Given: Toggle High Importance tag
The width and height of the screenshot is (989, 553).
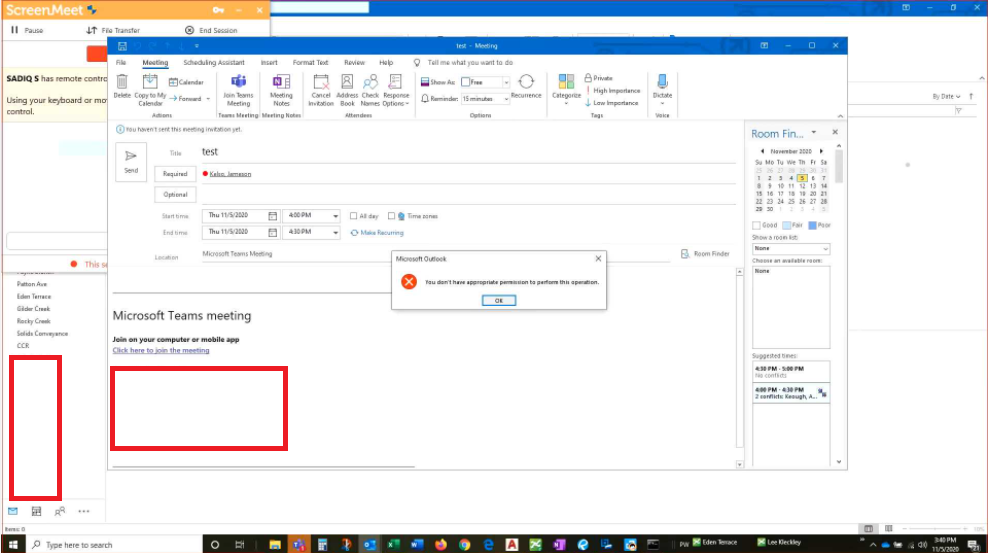Looking at the screenshot, I should (612, 91).
